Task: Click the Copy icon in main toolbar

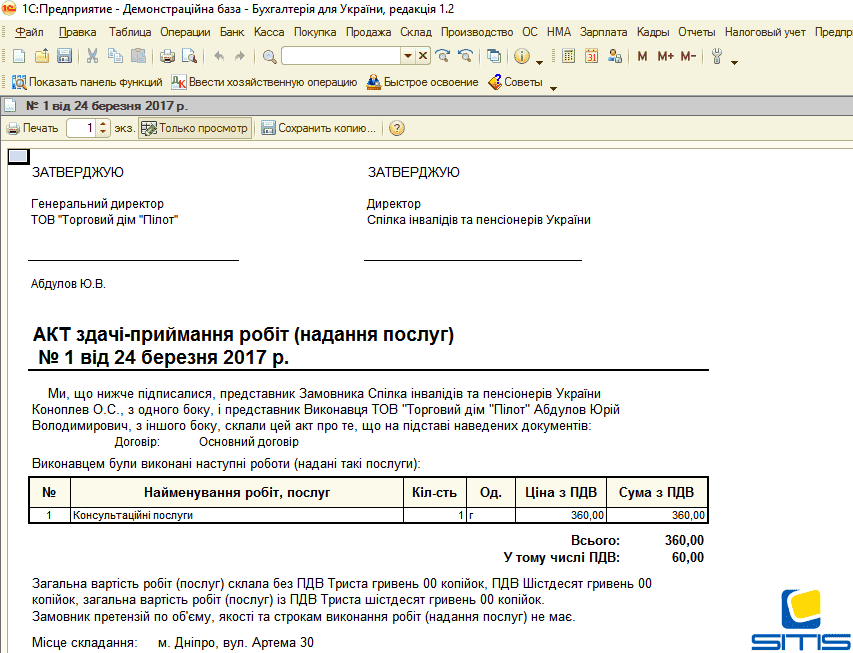Action: [x=115, y=56]
